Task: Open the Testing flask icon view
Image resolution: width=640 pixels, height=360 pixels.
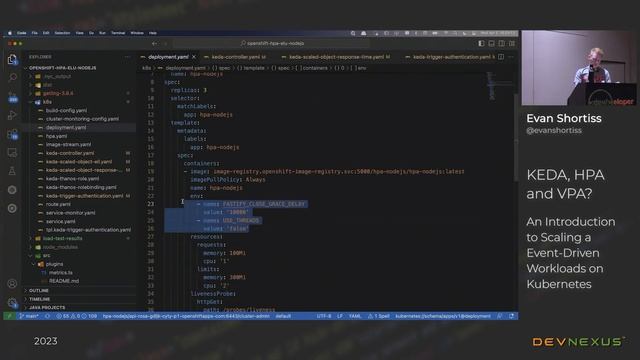Action: (x=12, y=171)
